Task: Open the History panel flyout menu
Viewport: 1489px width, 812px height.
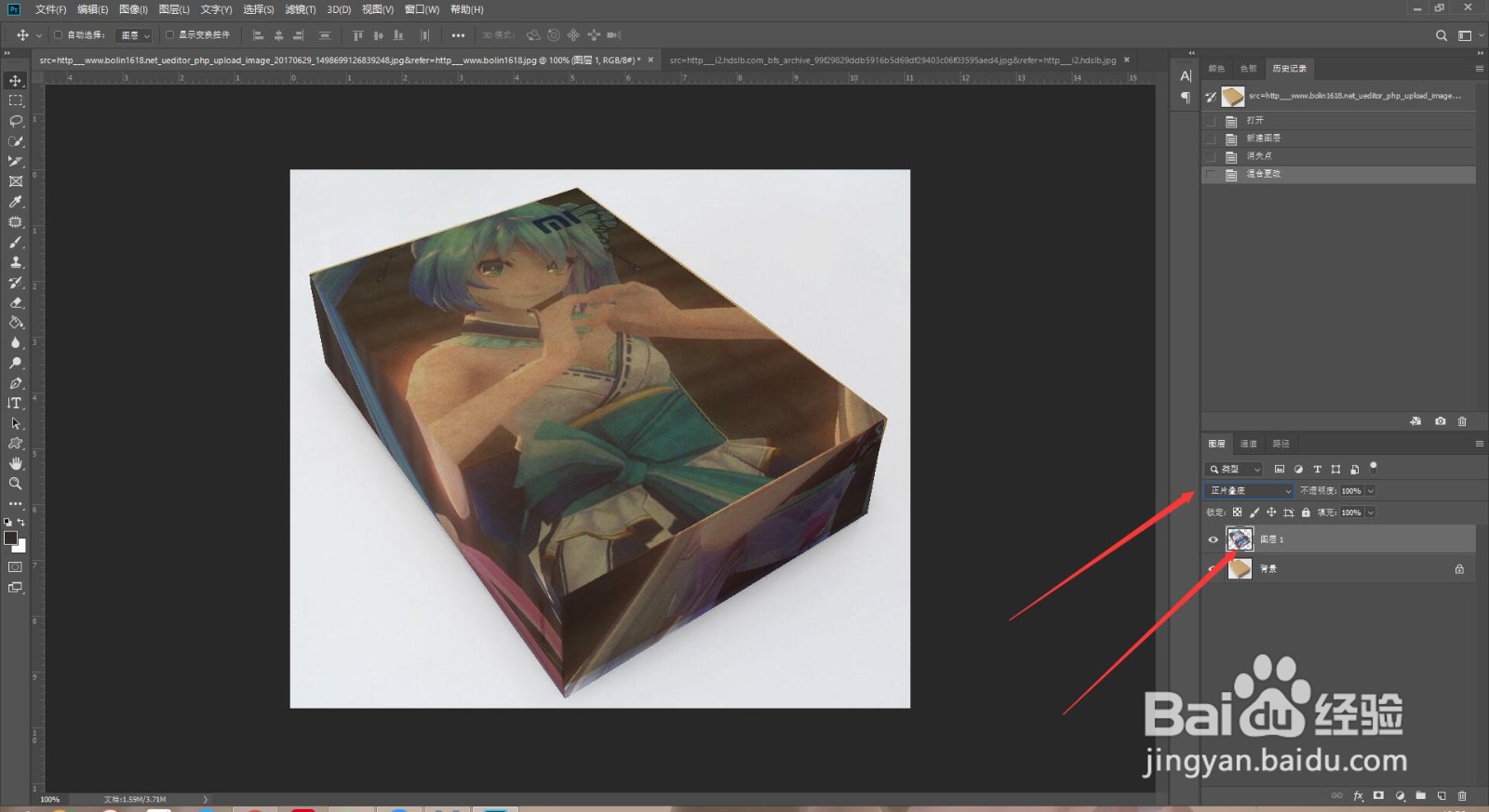Action: 1479,68
